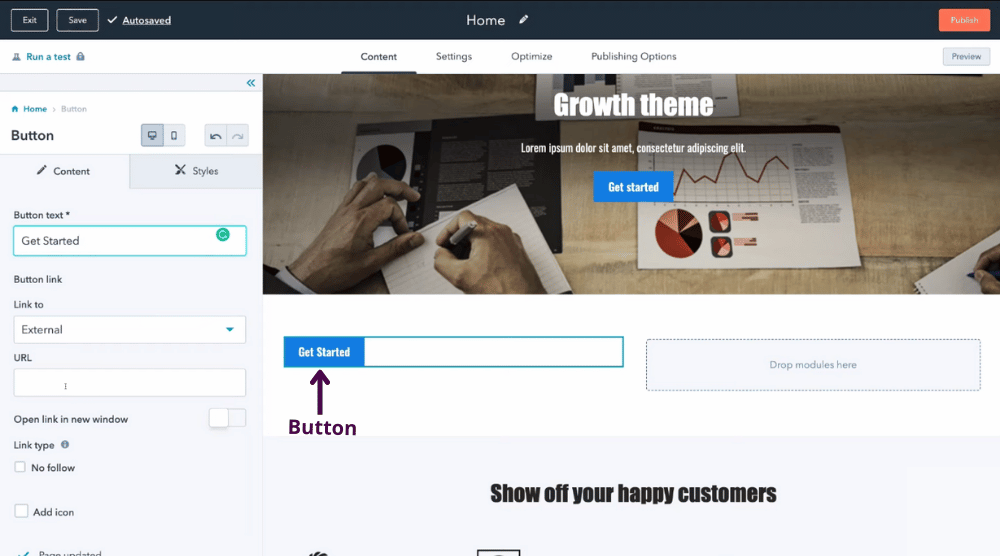
Task: Switch to desktop view icon
Action: pyautogui.click(x=152, y=135)
